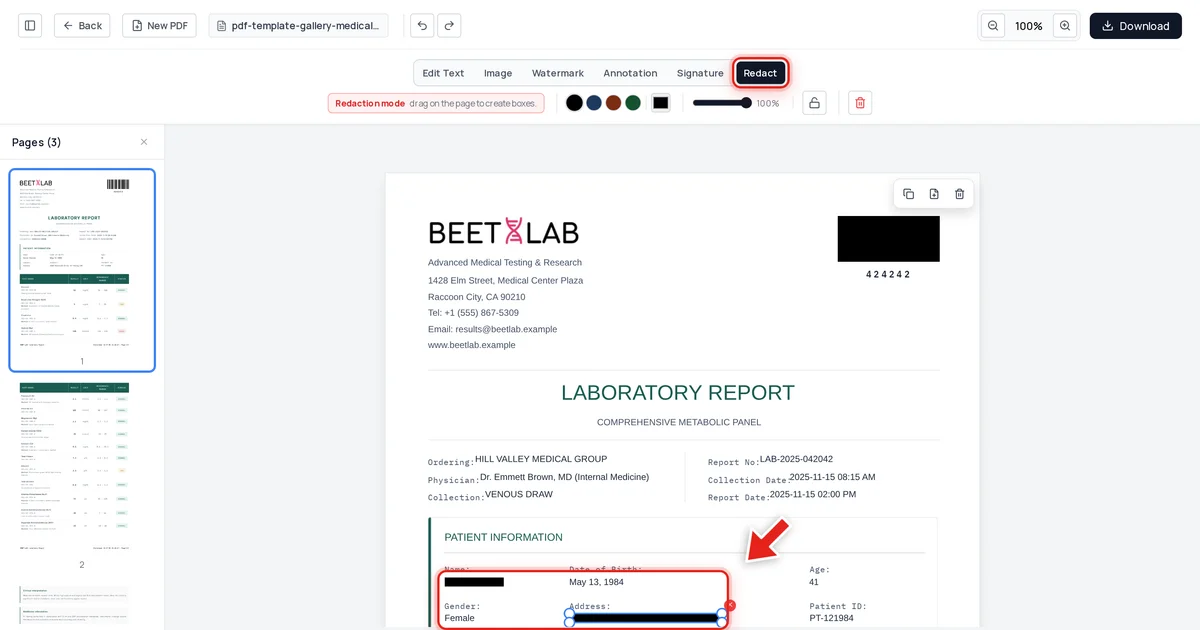Create a New PDF

tap(159, 26)
